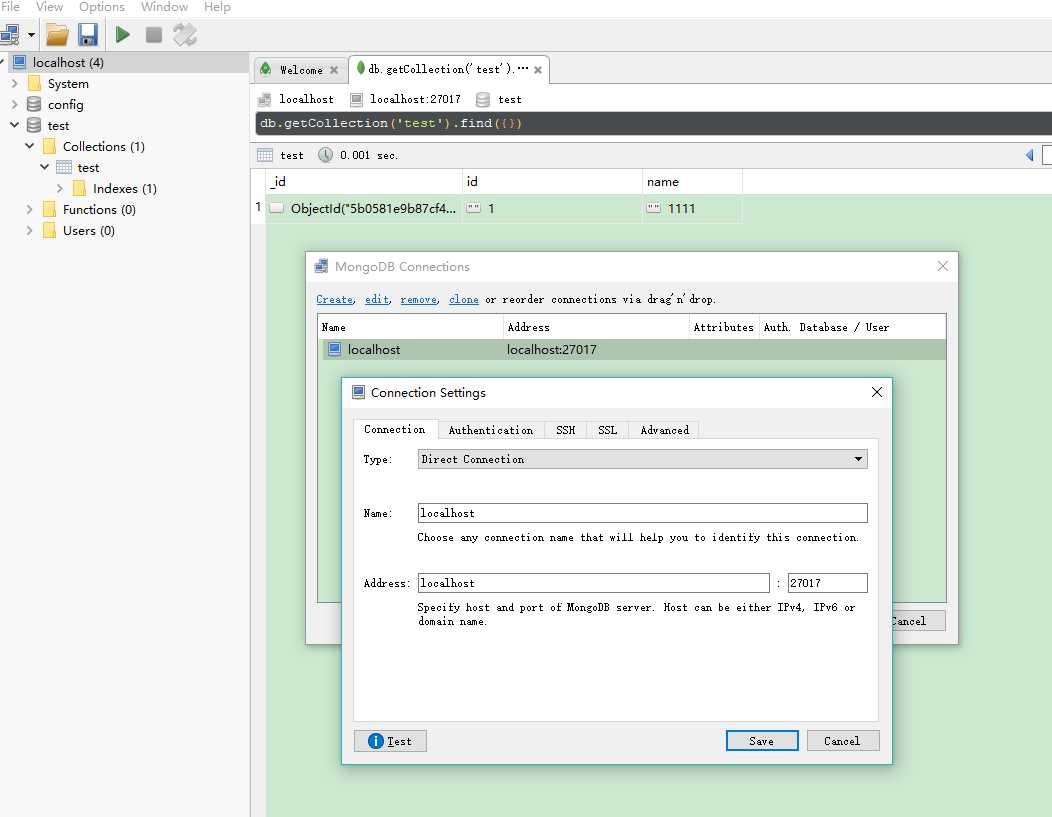Click the _id column header
Viewport: 1052px width, 817px height.
[x=364, y=182]
